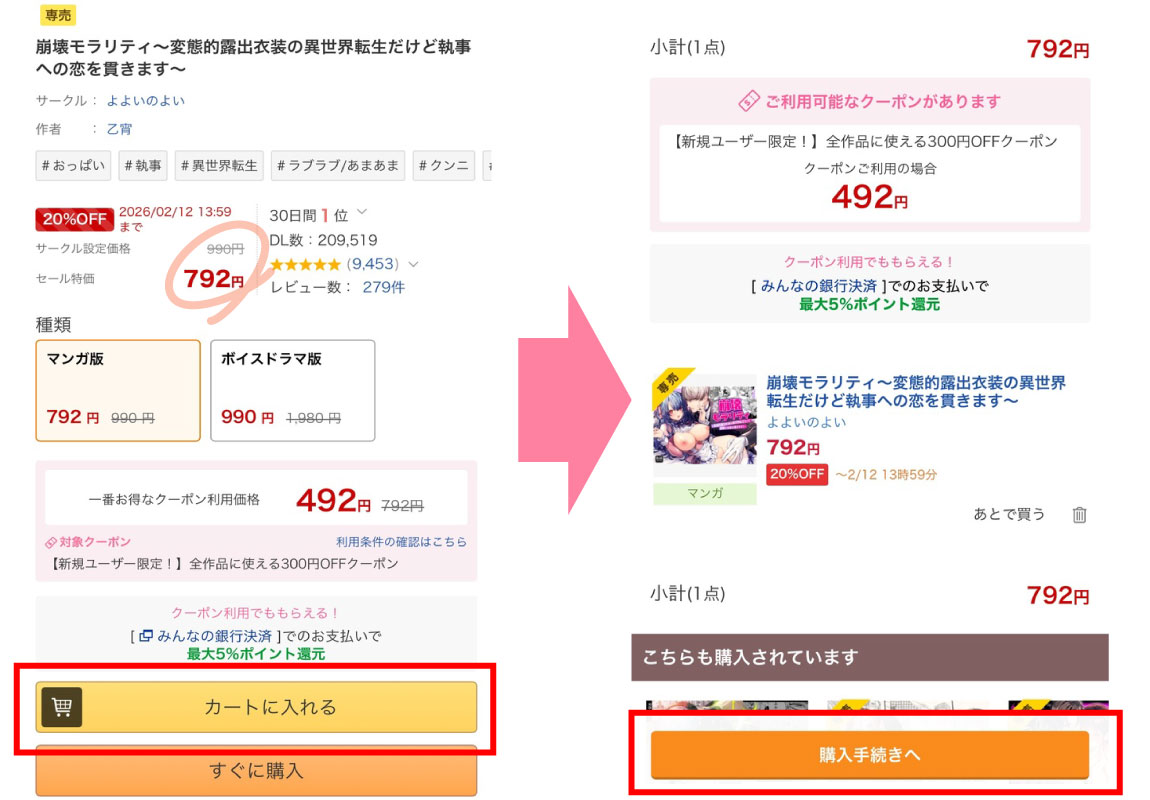Open the #異世界転生 tag
This screenshot has height=800, width=1150.
[219, 166]
